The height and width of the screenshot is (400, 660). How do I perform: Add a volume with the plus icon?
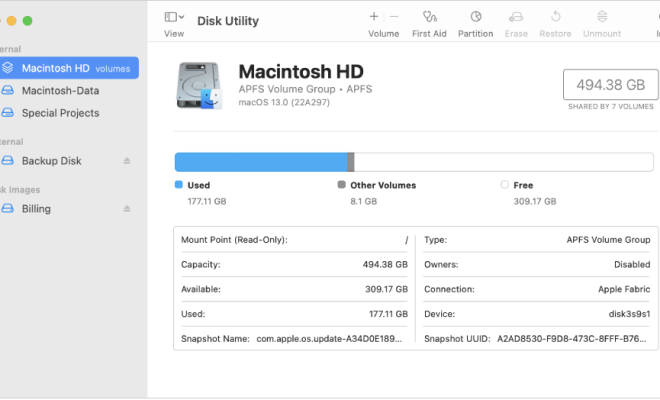(x=374, y=16)
